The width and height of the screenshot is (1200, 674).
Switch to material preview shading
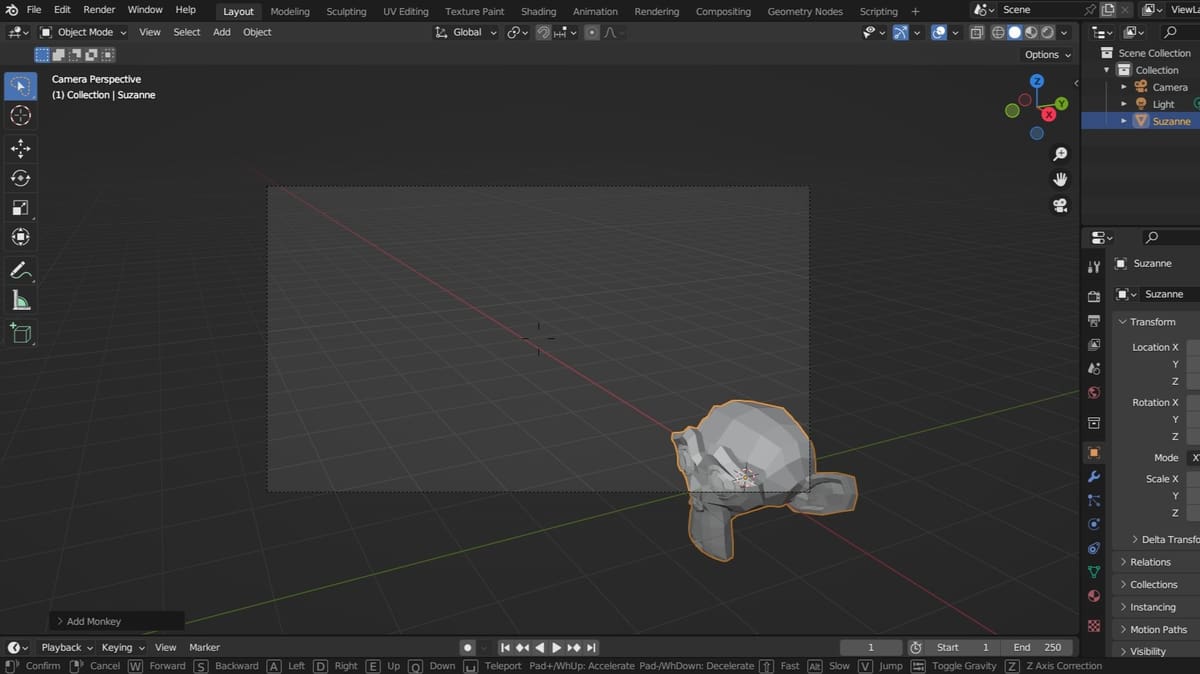pyautogui.click(x=1030, y=32)
